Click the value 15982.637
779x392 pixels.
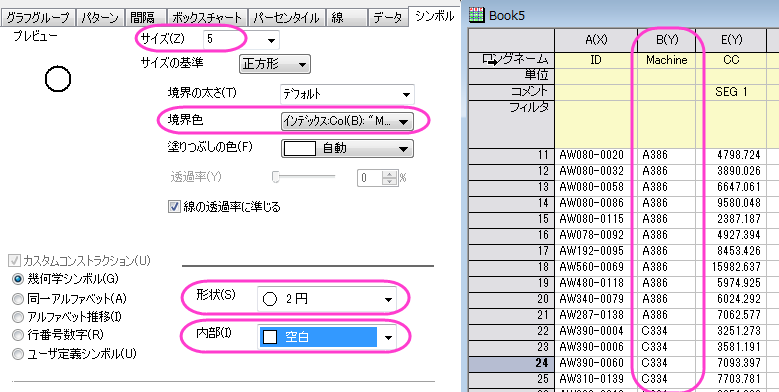coord(731,267)
